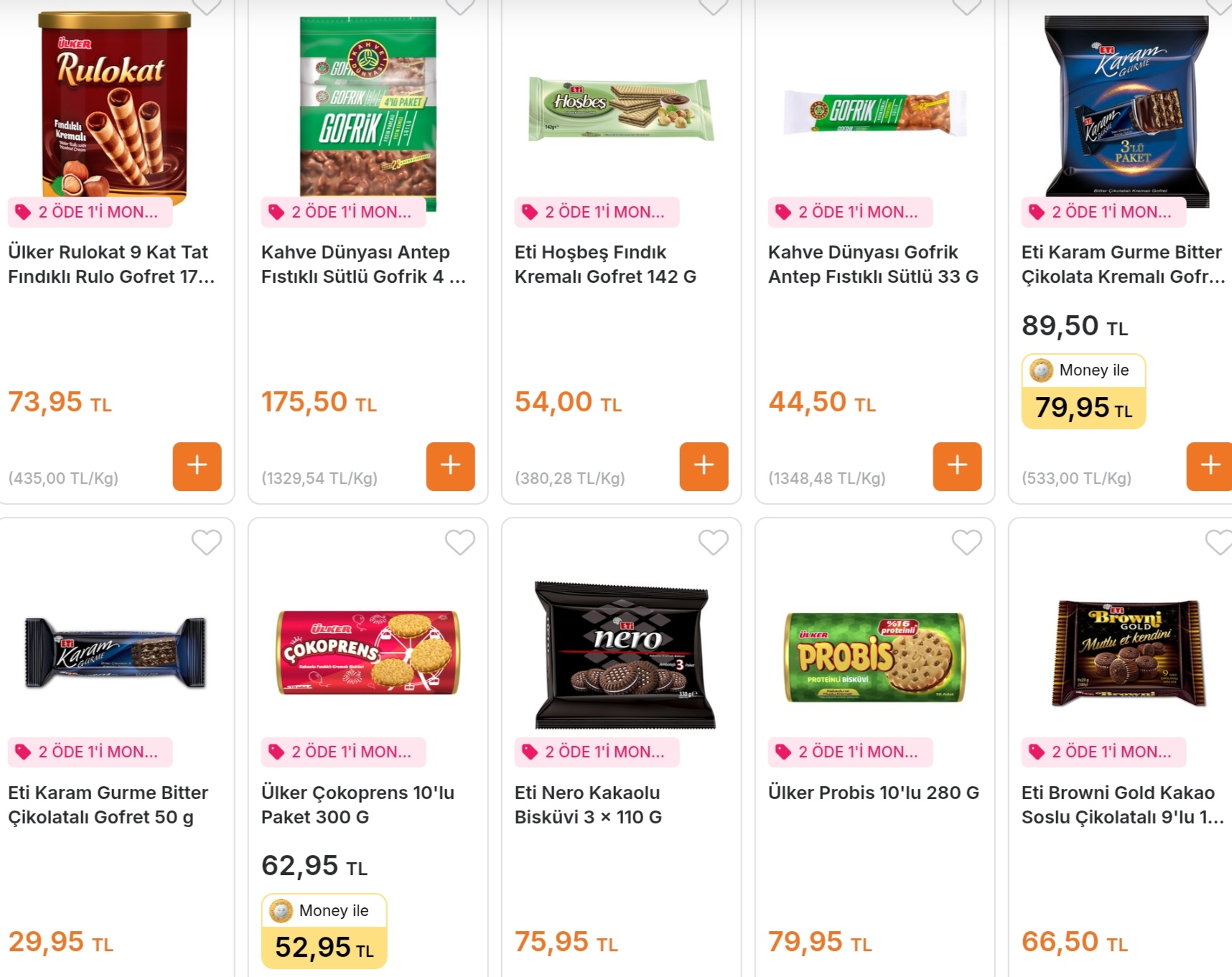Open Kahve Dünyası Gofrik Antep Fıstıklı 33 G title

(873, 264)
